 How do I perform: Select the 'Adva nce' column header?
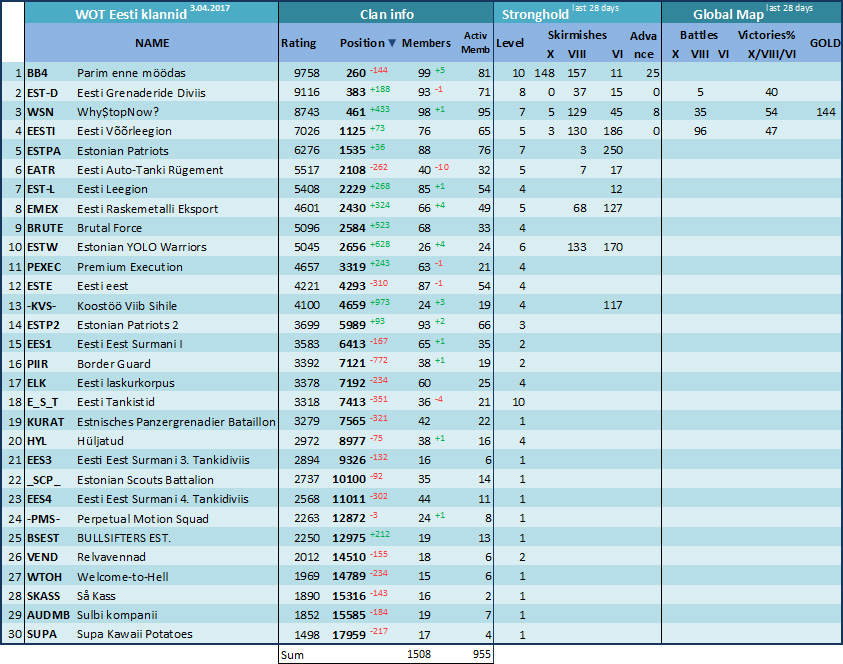coord(644,45)
